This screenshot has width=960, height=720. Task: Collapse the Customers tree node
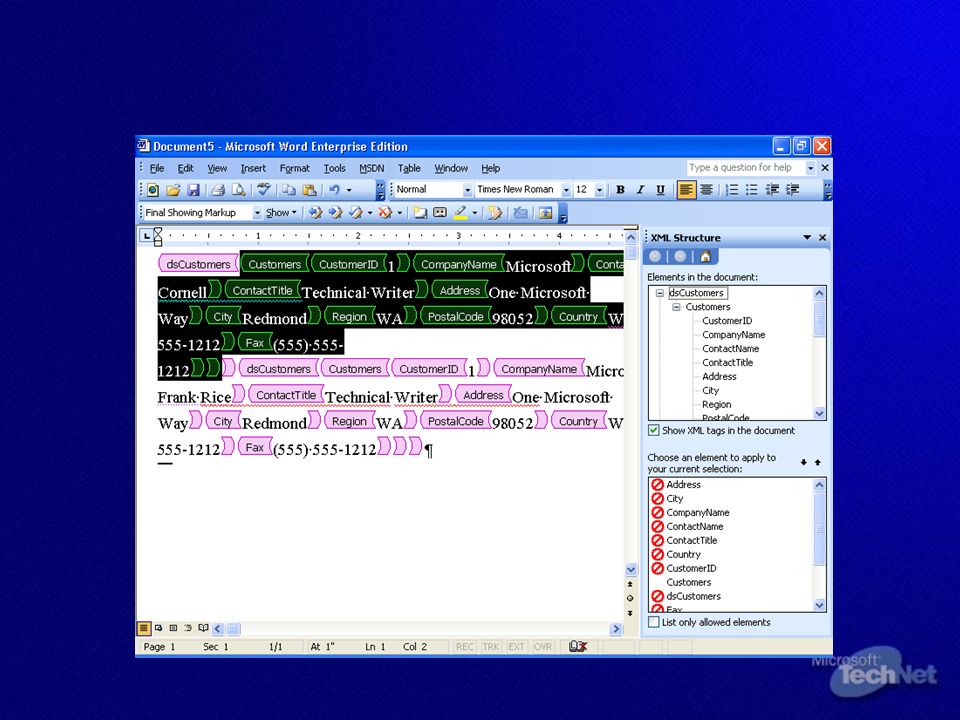click(x=676, y=307)
